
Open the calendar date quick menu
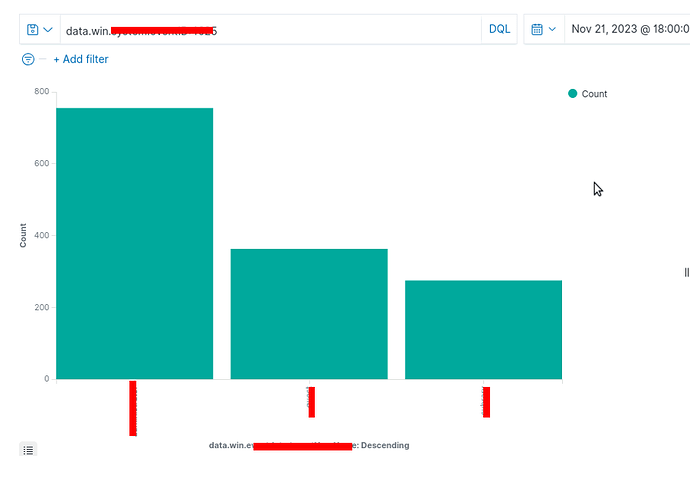[x=544, y=29]
